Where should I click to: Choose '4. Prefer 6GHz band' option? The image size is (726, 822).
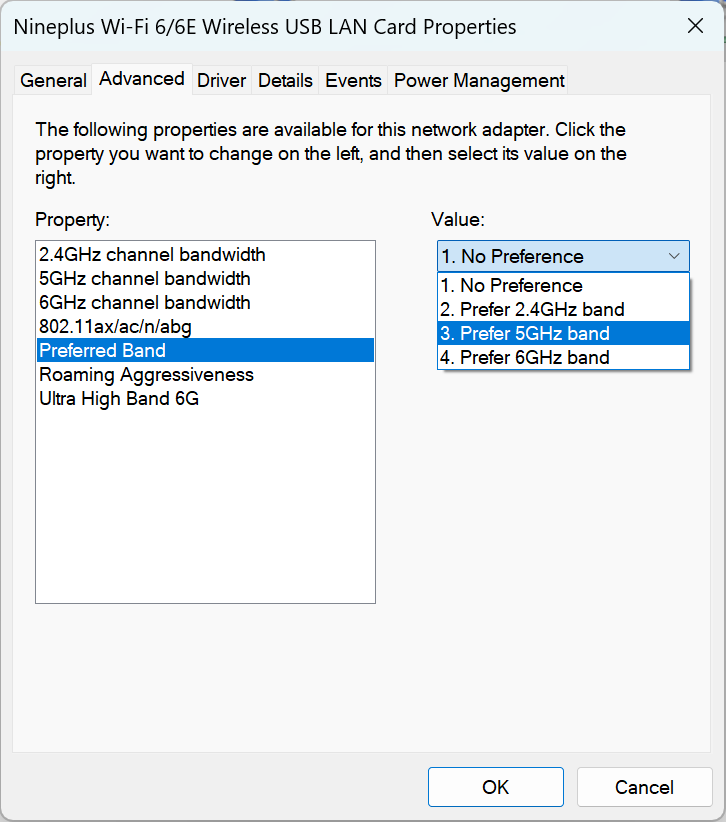coord(564,358)
